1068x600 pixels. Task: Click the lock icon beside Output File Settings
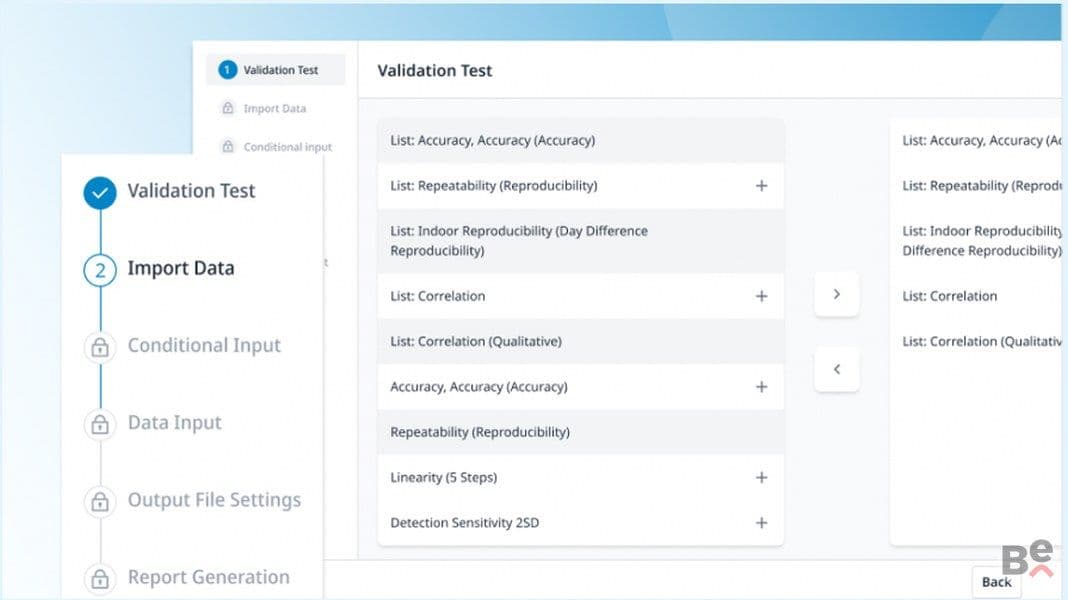[100, 502]
